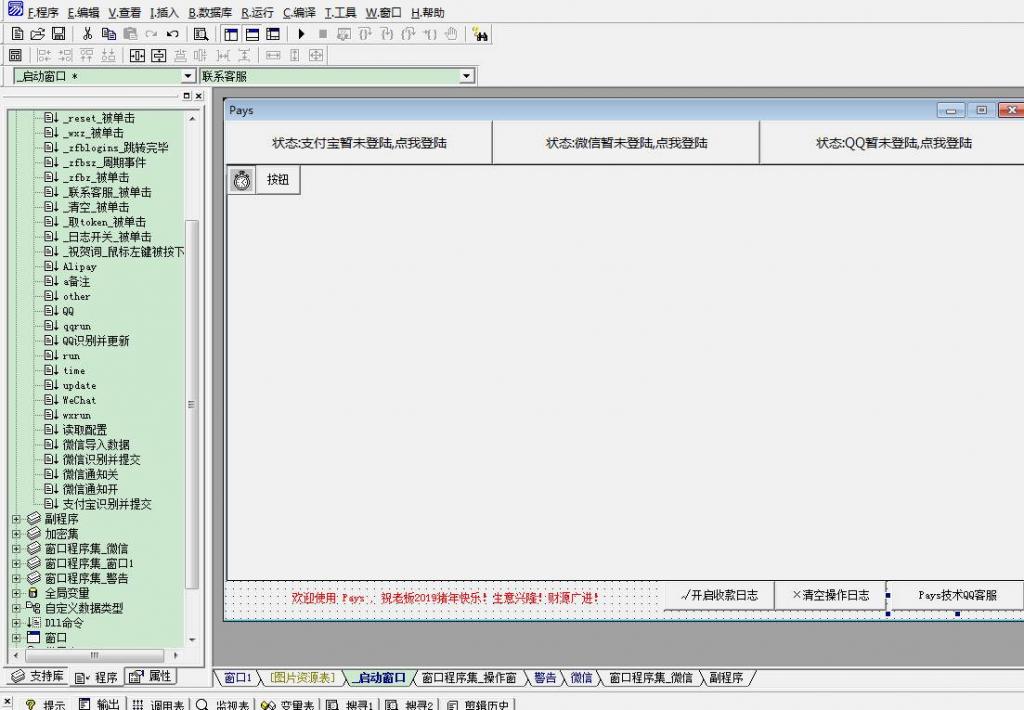Open the find dialog via the magnifier icon
1024x710 pixels.
click(x=201, y=33)
